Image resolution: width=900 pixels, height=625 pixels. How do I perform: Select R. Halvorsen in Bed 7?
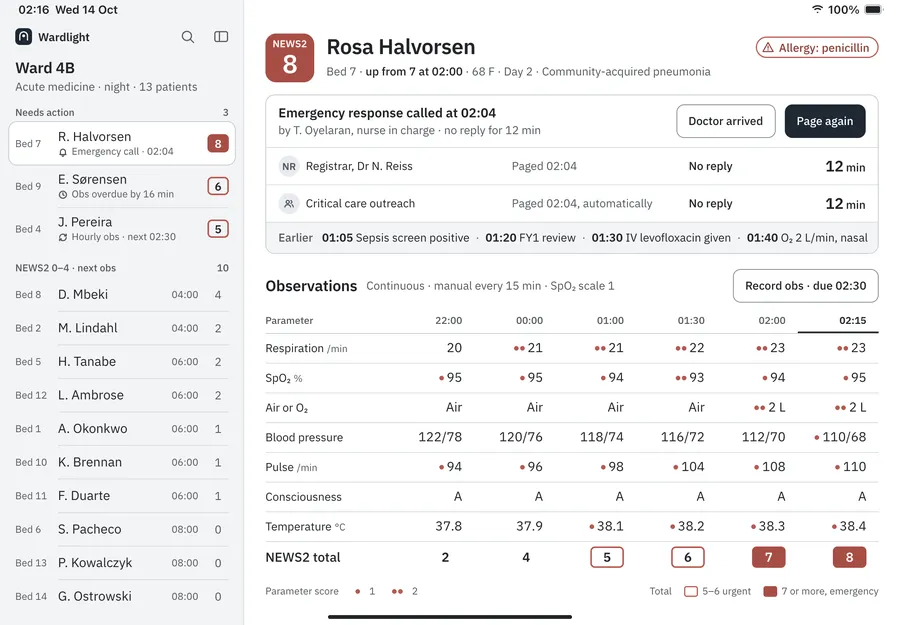coord(122,143)
